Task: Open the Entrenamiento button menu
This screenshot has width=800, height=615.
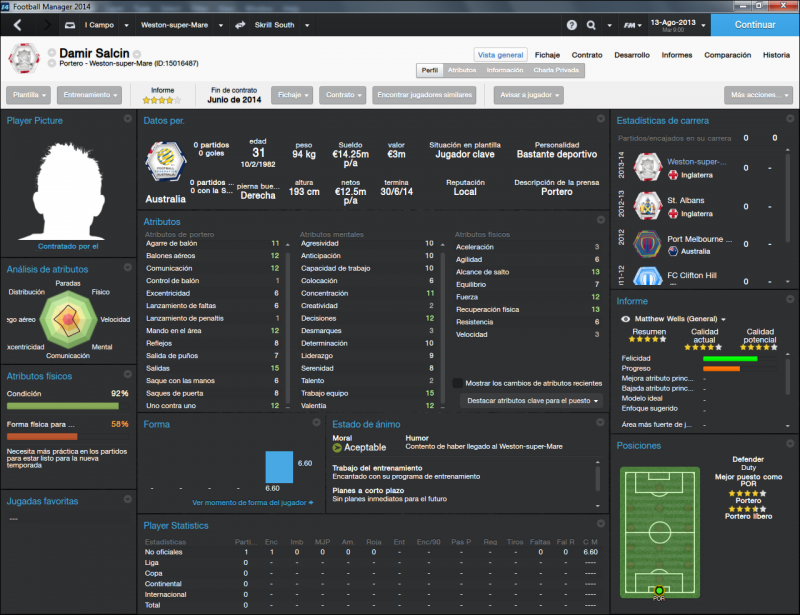Action: coord(89,95)
